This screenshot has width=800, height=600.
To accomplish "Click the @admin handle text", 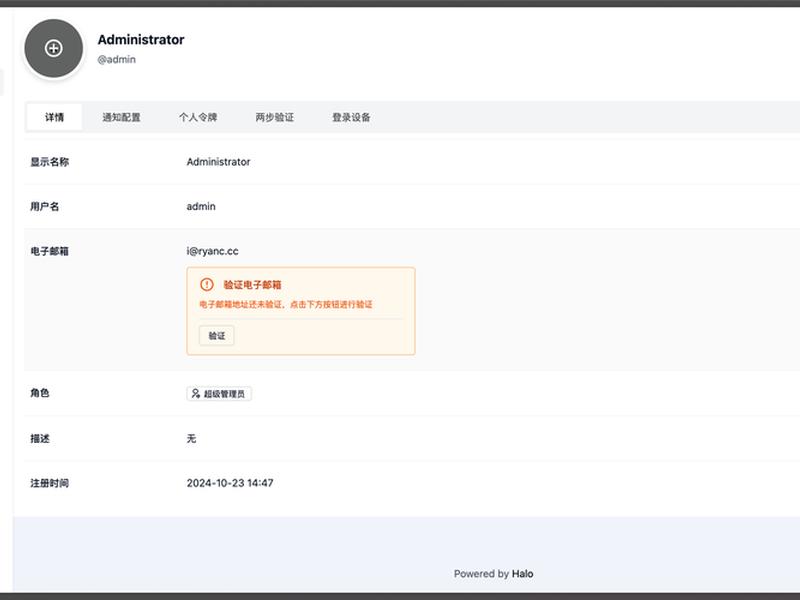I will click(116, 59).
